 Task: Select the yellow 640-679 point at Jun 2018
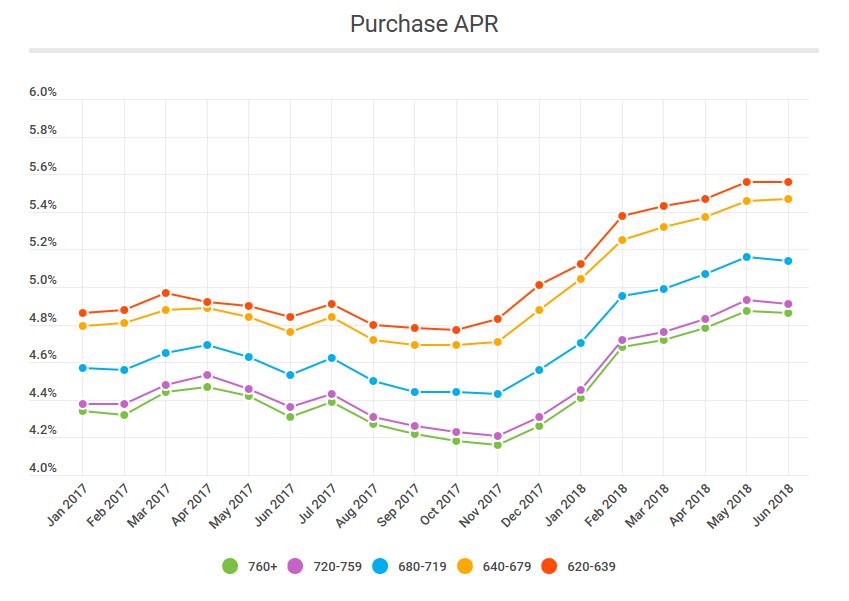point(788,199)
